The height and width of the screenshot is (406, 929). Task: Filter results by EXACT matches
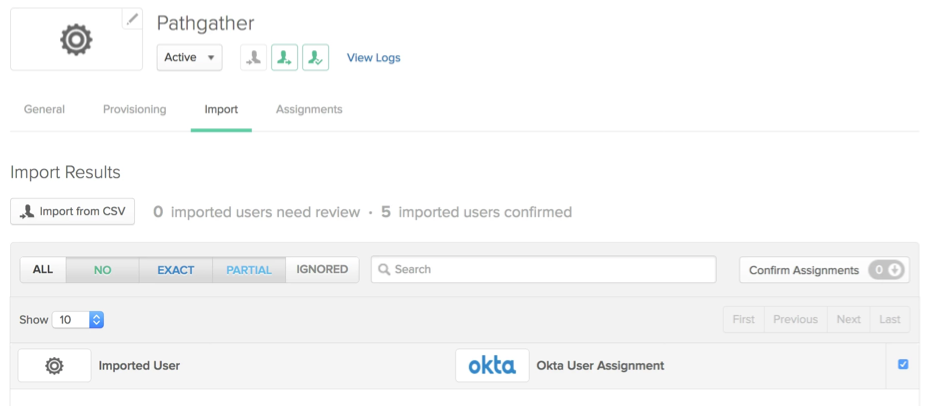click(176, 270)
